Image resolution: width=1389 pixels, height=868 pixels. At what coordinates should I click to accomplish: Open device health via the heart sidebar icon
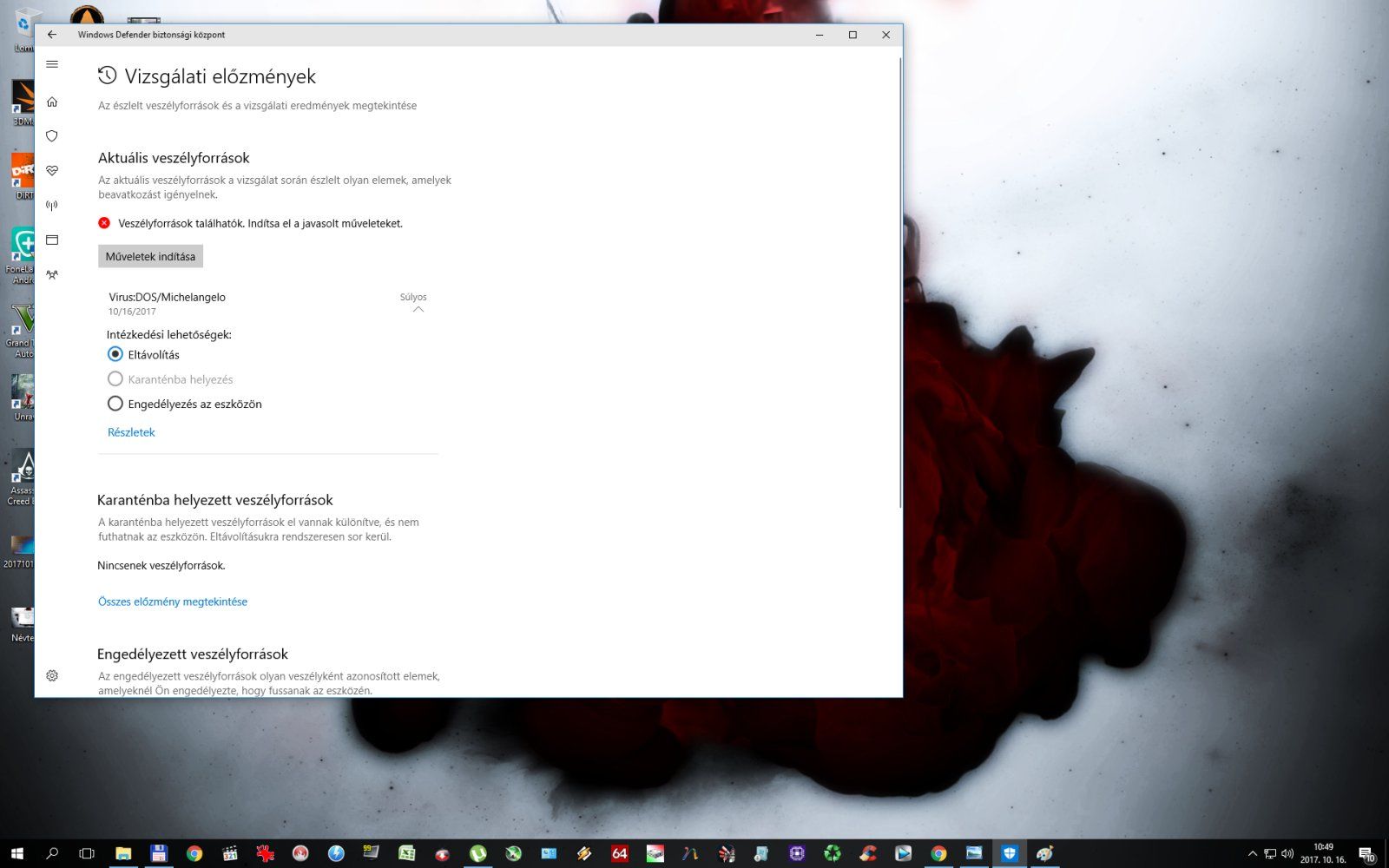pos(52,171)
